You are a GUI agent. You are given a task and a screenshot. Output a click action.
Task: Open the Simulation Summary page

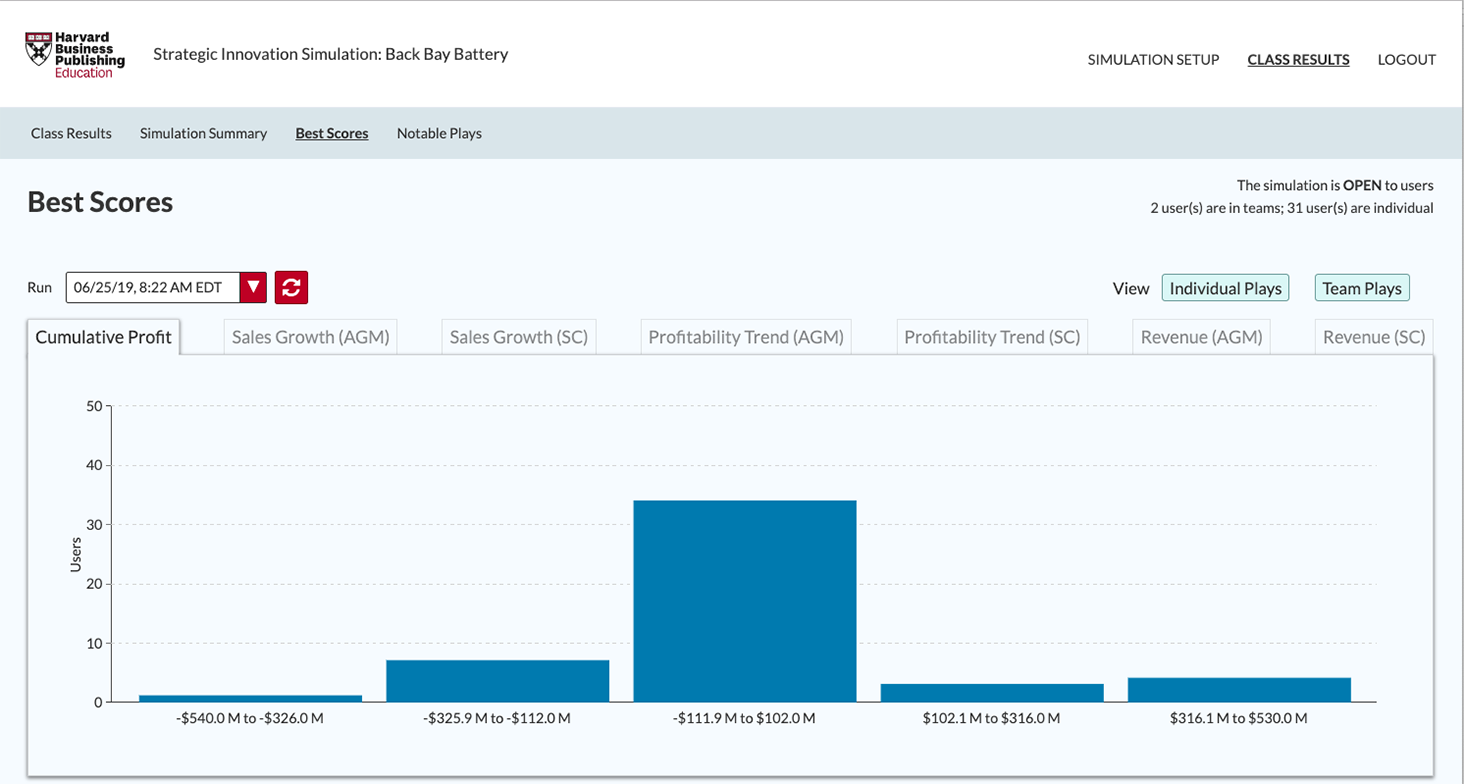pos(203,133)
